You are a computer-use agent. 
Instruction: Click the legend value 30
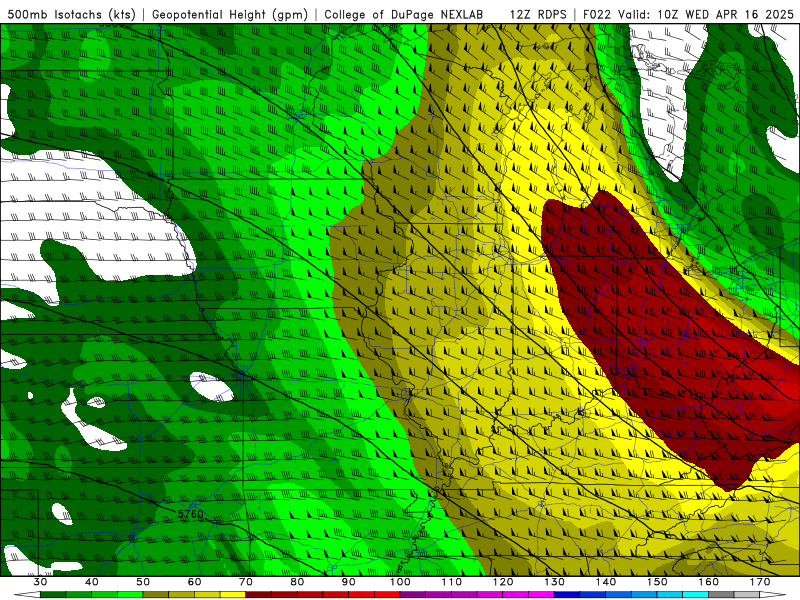click(x=40, y=582)
